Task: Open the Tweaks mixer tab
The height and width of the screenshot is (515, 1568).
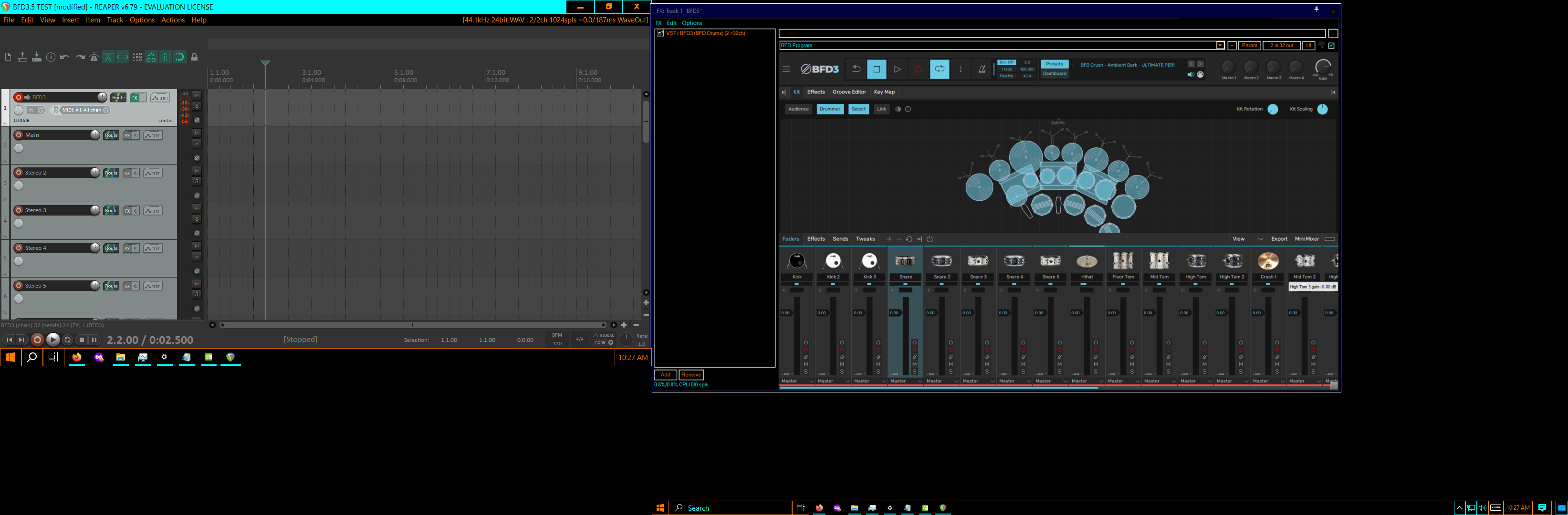Action: pos(865,239)
